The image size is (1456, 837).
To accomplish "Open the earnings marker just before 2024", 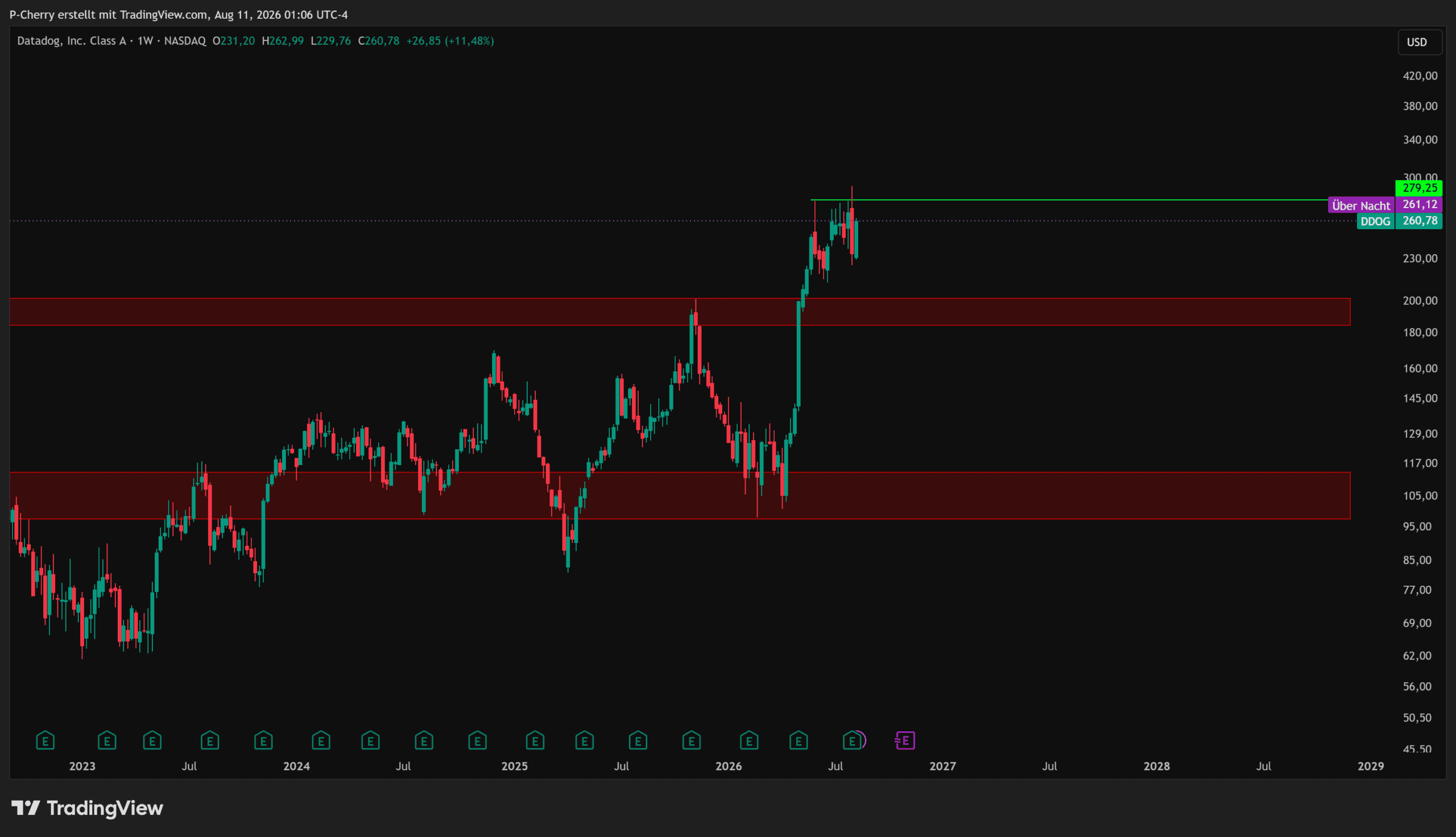I will 263,740.
